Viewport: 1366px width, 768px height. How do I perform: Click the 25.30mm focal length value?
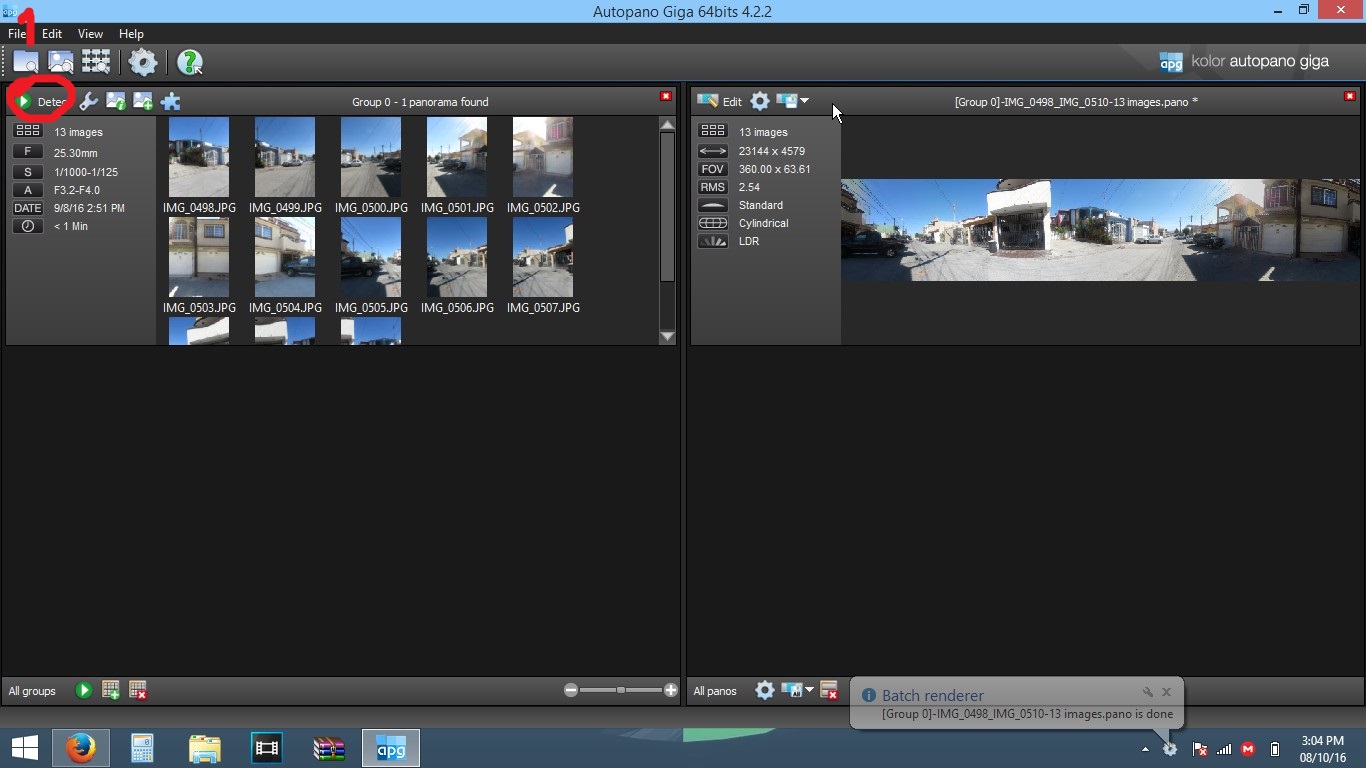coord(76,154)
